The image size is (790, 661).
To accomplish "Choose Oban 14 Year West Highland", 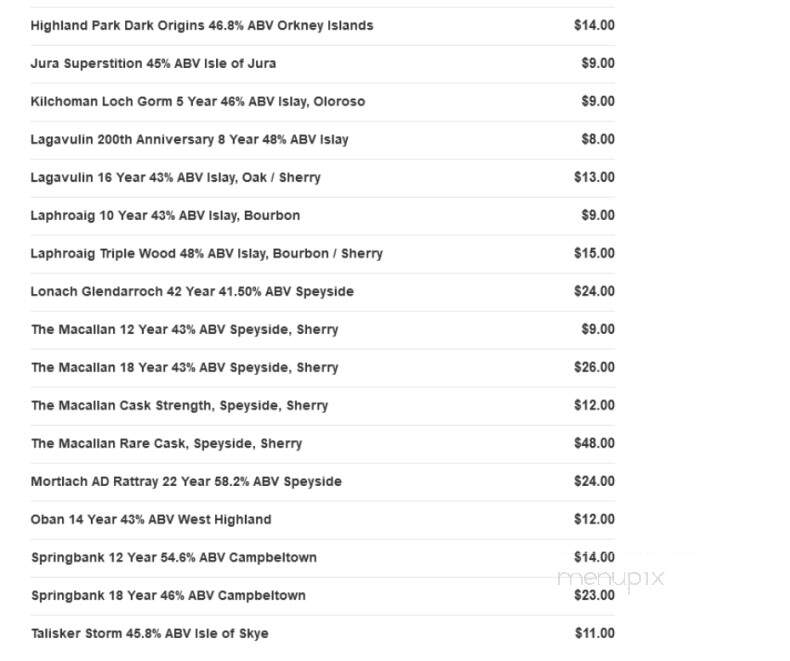I will tap(322, 520).
